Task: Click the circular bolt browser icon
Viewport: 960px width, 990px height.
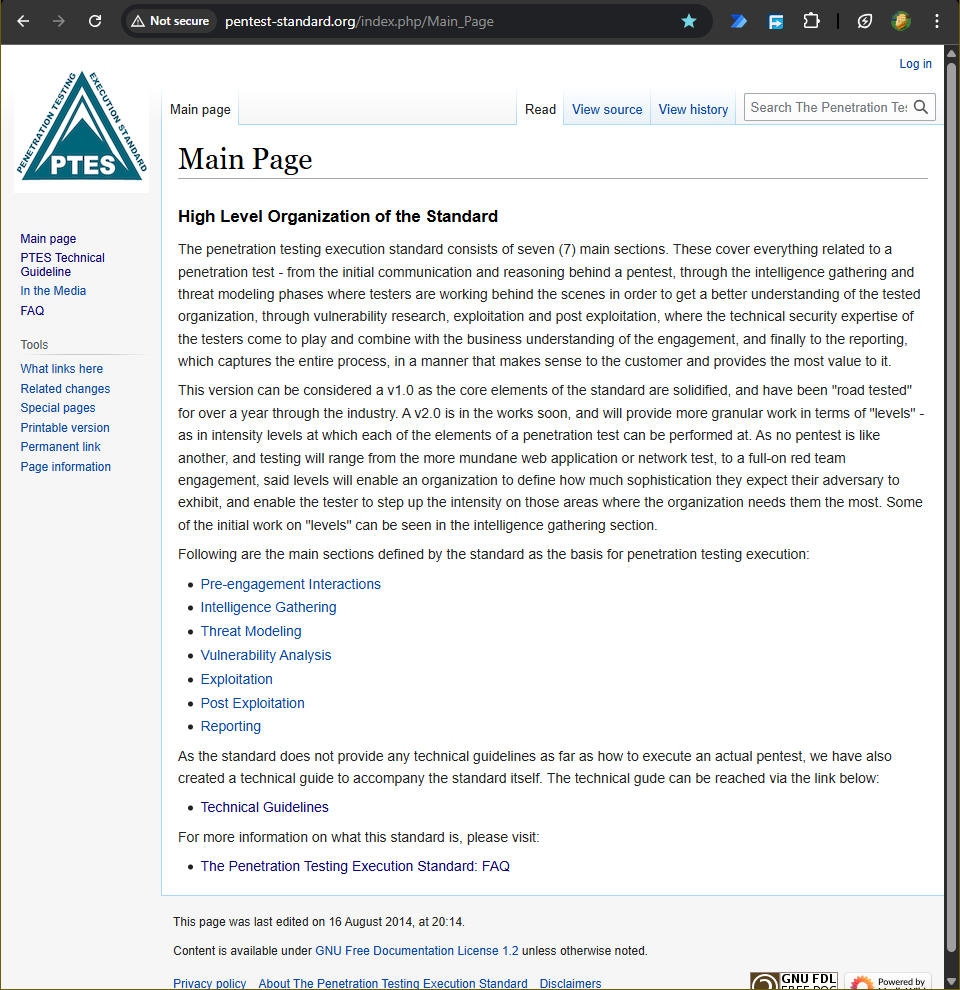Action: (x=865, y=21)
